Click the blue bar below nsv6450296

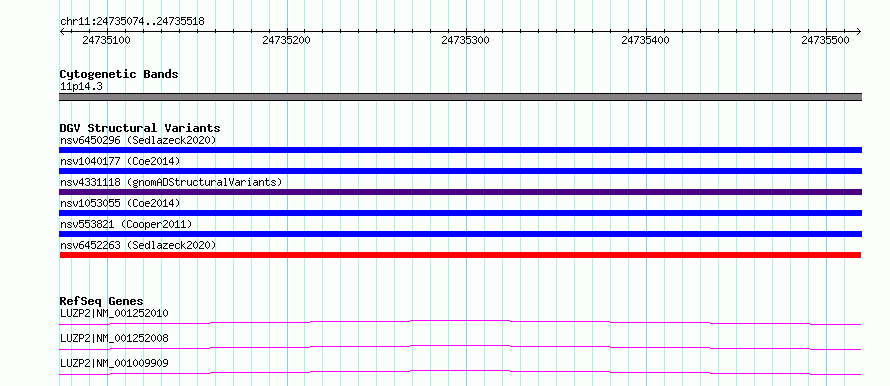[460, 150]
